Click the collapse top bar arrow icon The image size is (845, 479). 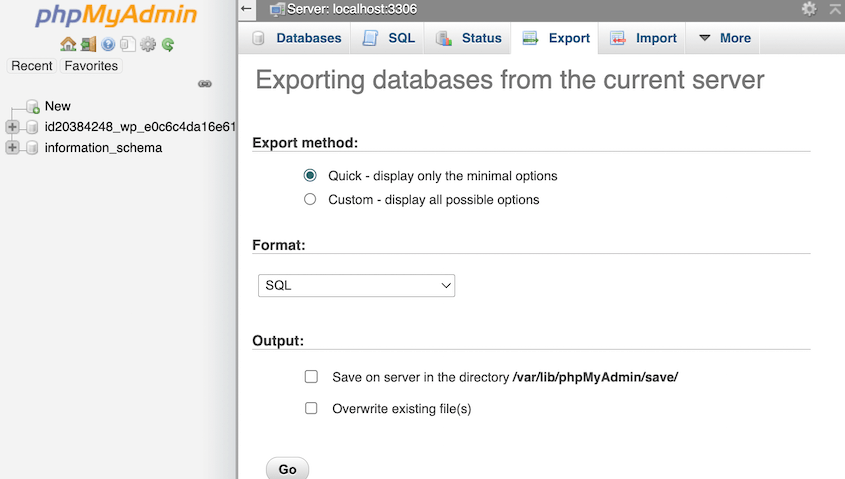(836, 9)
